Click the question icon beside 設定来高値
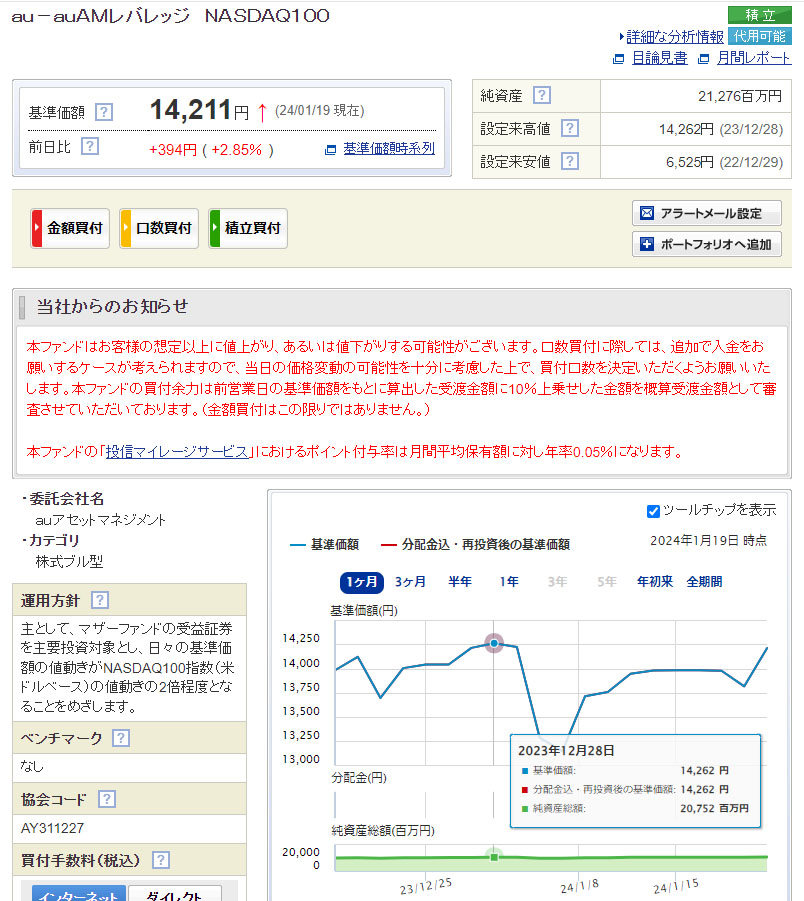The image size is (804, 901). [569, 128]
